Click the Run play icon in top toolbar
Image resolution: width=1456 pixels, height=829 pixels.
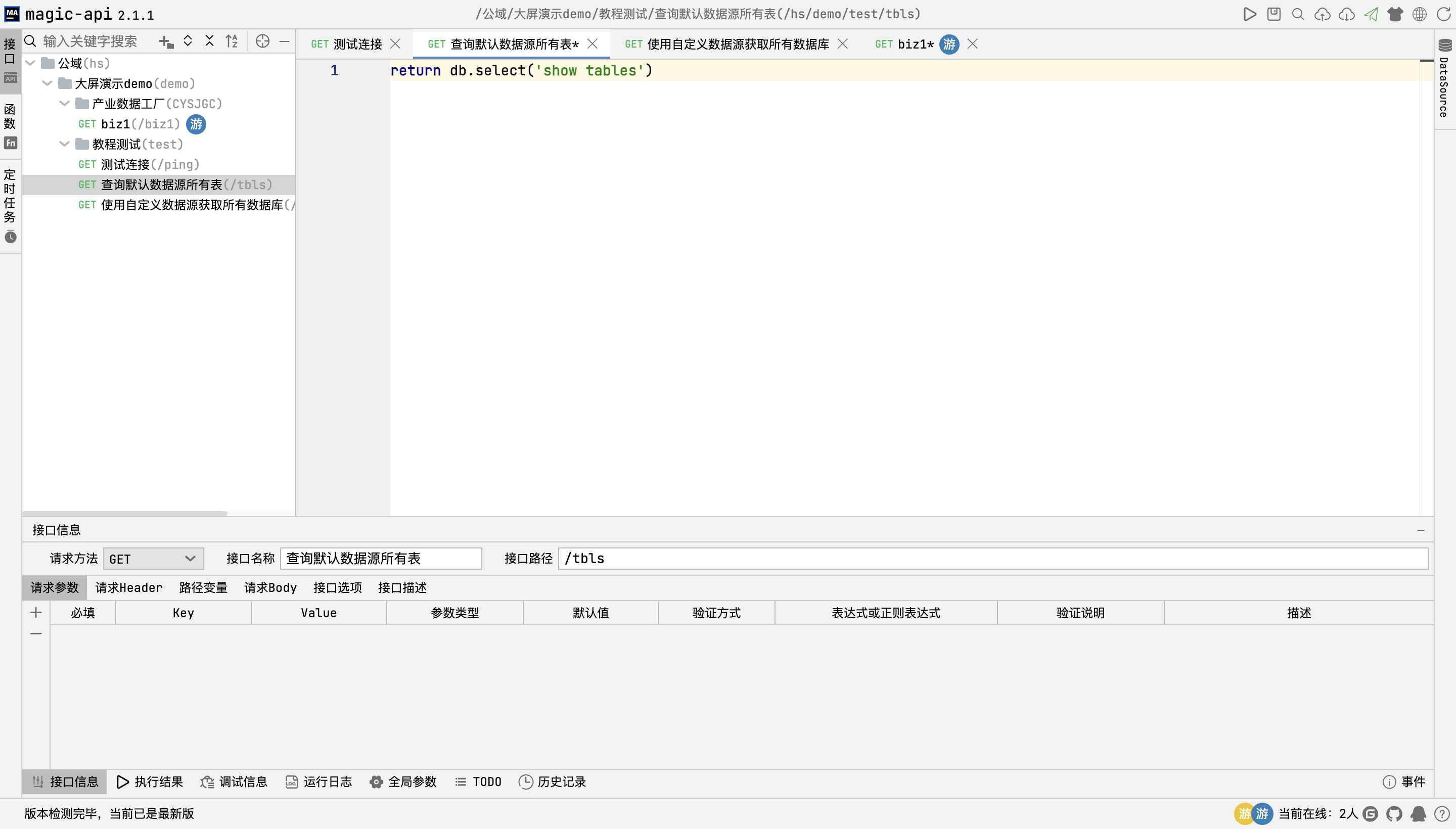[1249, 14]
